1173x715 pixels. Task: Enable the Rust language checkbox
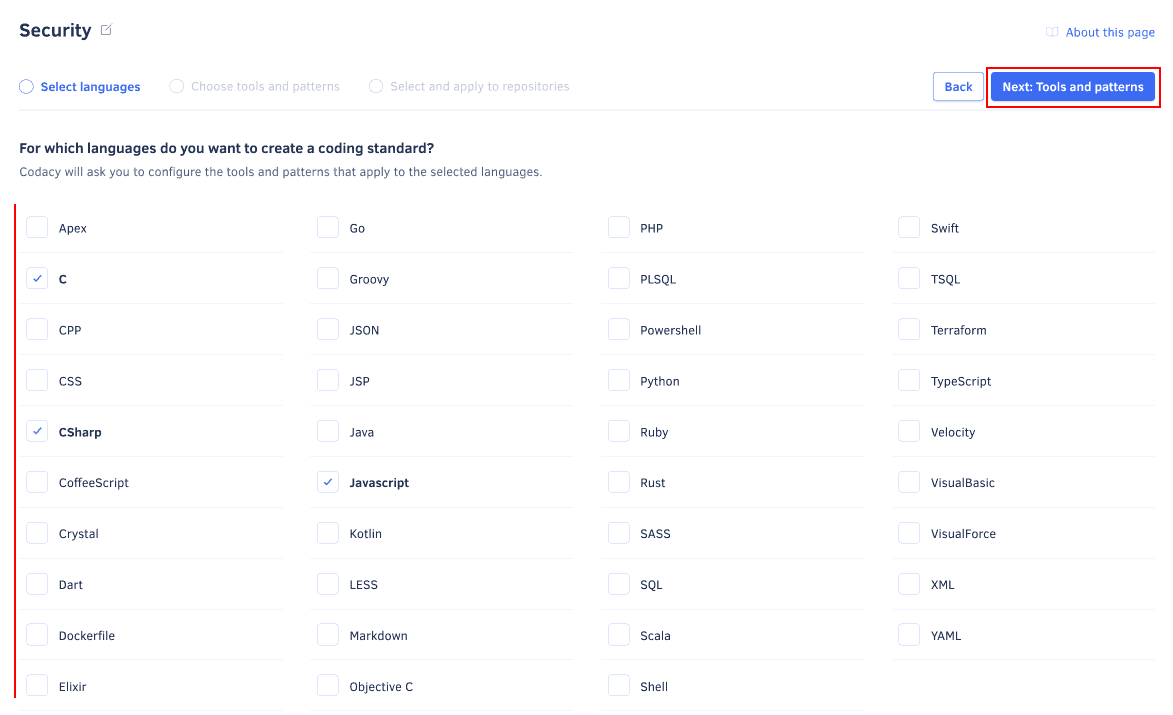[x=618, y=482]
